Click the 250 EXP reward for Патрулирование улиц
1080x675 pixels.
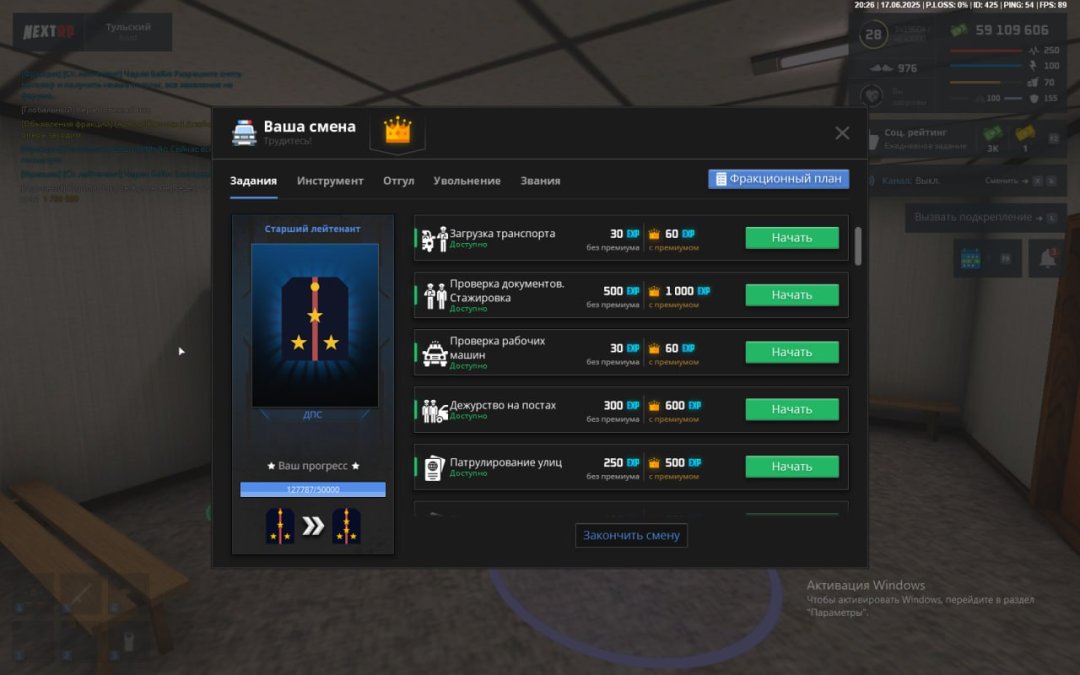621,463
